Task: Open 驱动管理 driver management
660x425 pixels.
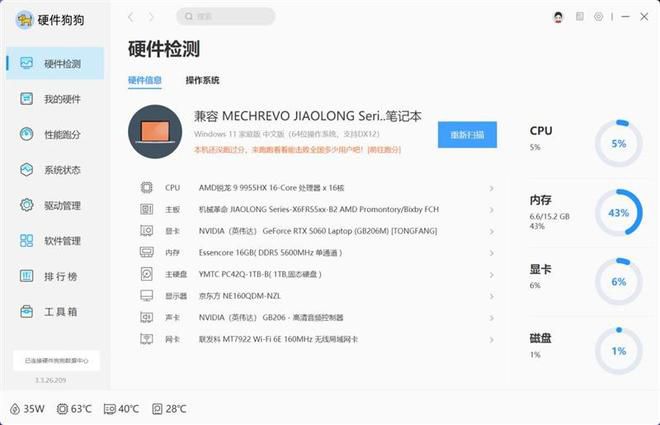Action: coord(55,205)
